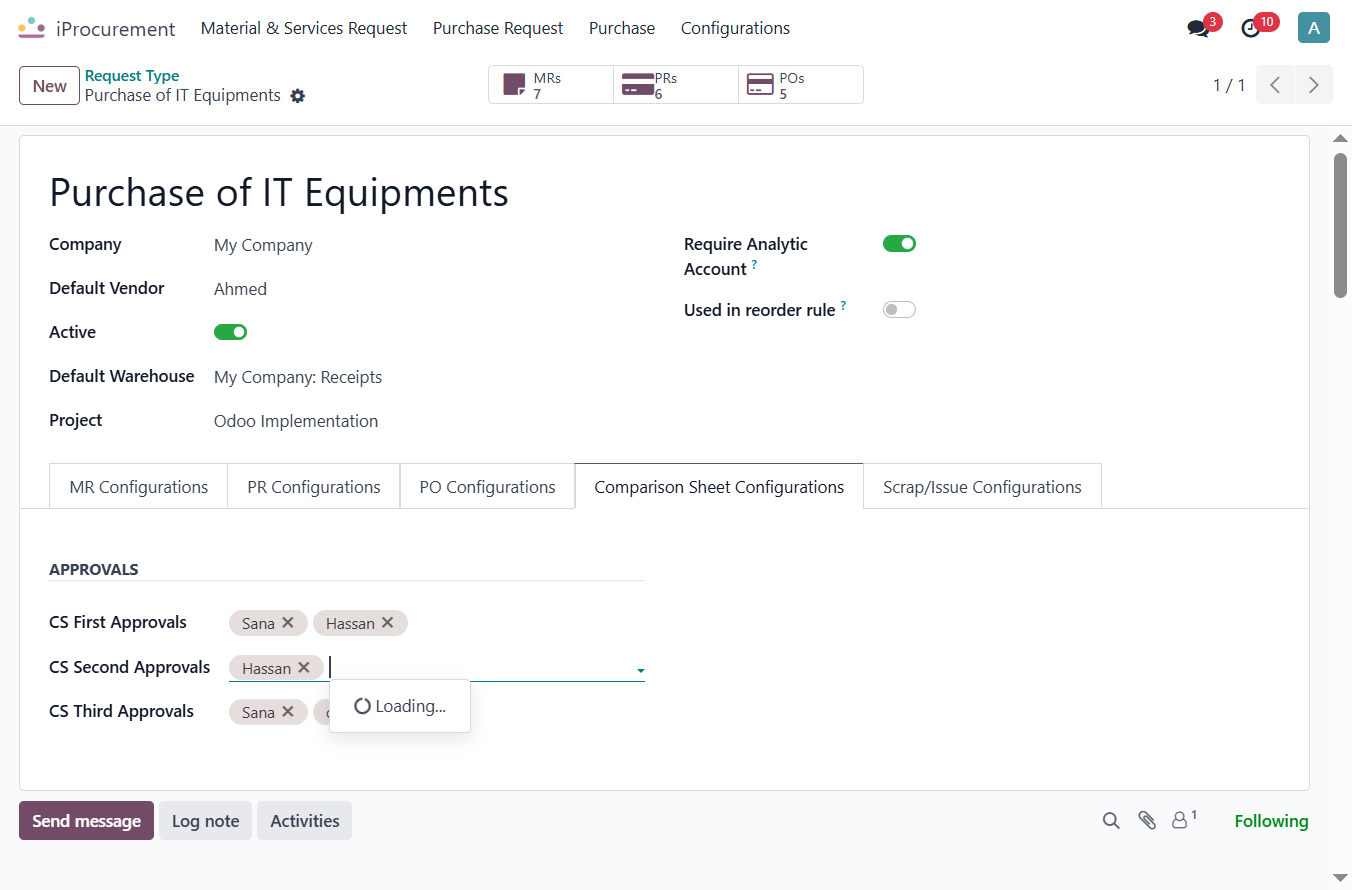This screenshot has height=890, width=1352.
Task: Open the Purchase Request menu
Action: pyautogui.click(x=498, y=28)
